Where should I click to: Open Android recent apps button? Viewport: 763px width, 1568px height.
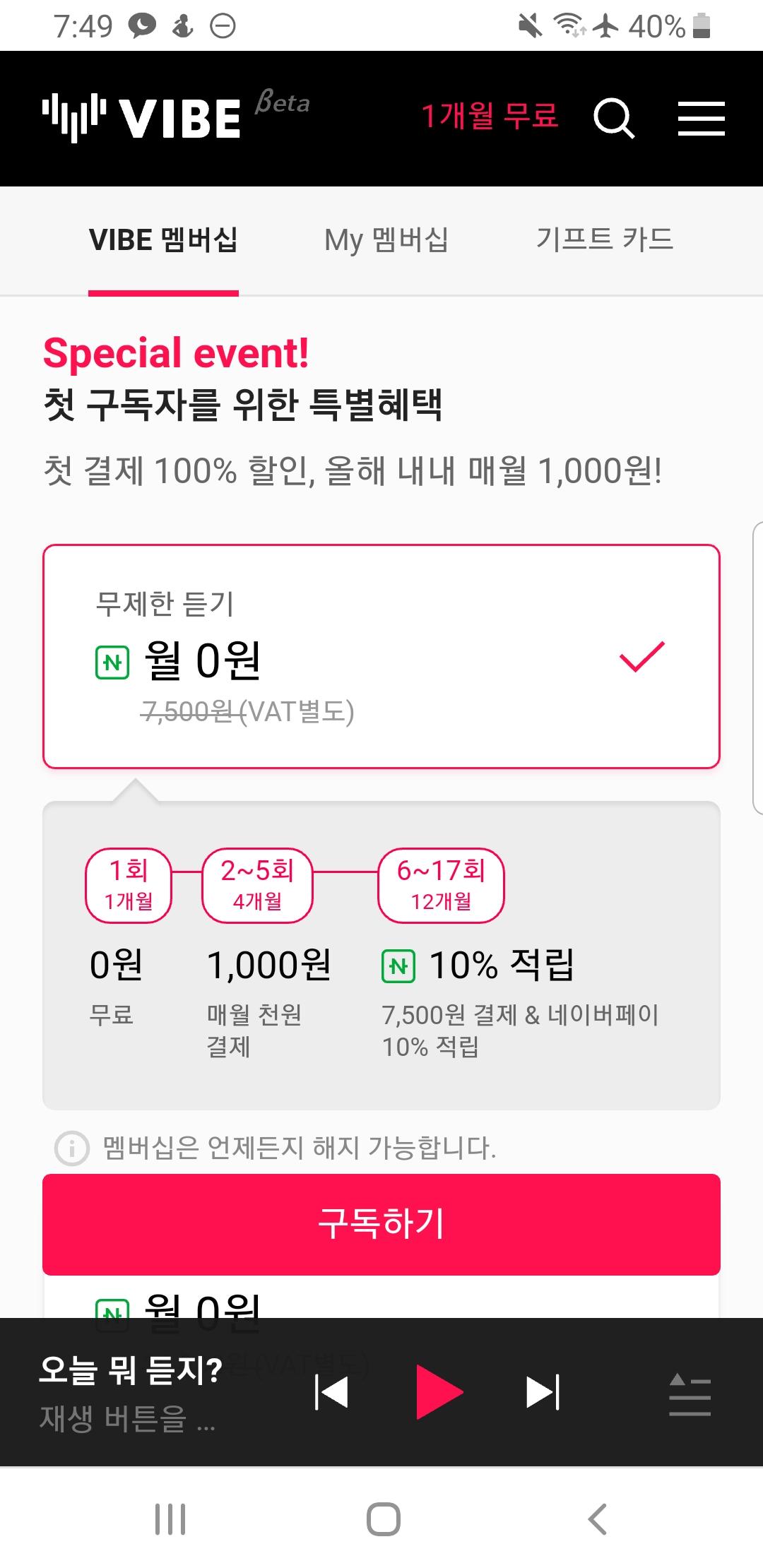coord(170,1519)
